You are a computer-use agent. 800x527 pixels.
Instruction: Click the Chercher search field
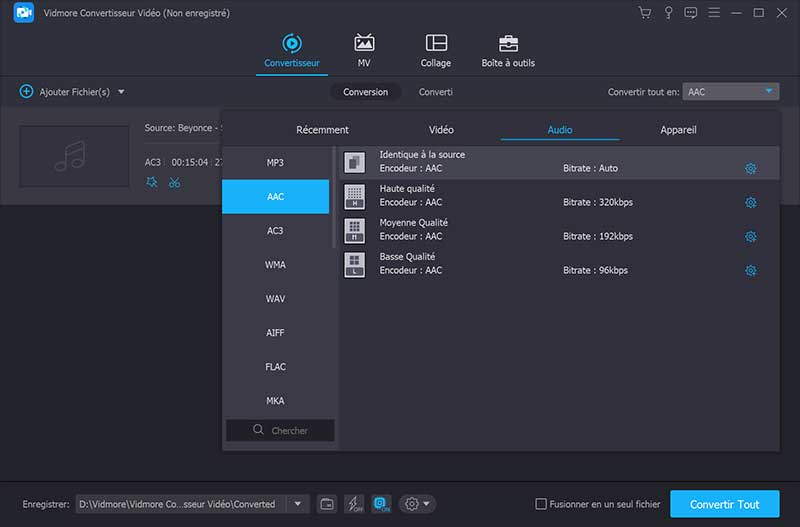click(280, 430)
